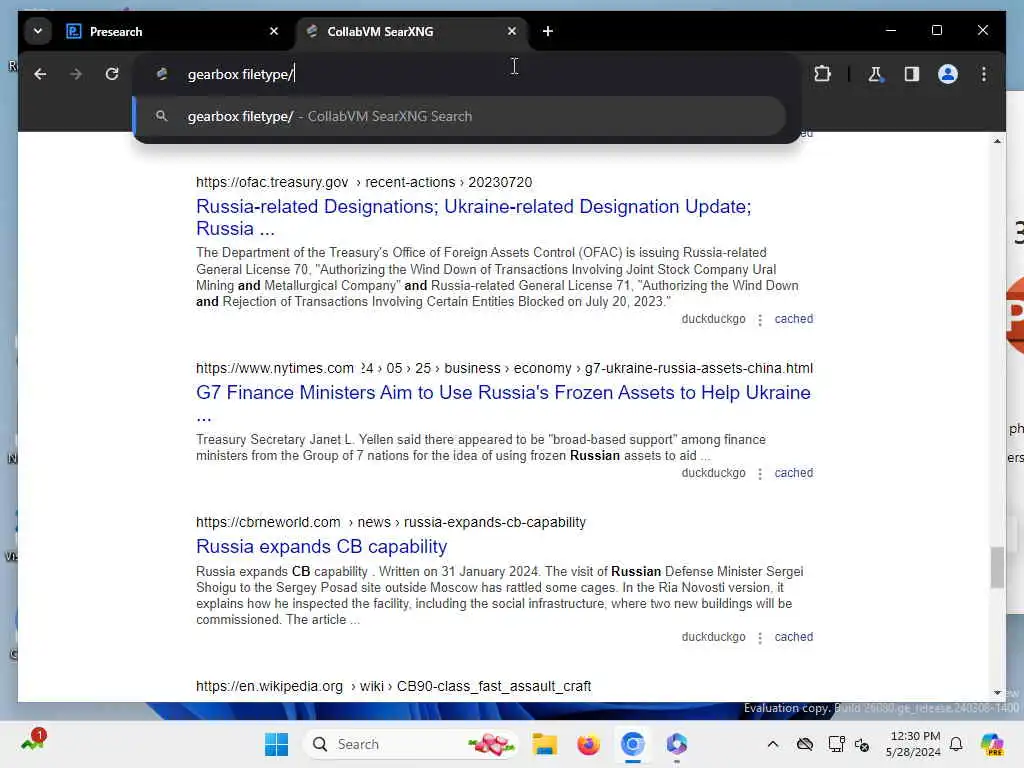Open the clock showing 12:30 PM

[x=914, y=744]
